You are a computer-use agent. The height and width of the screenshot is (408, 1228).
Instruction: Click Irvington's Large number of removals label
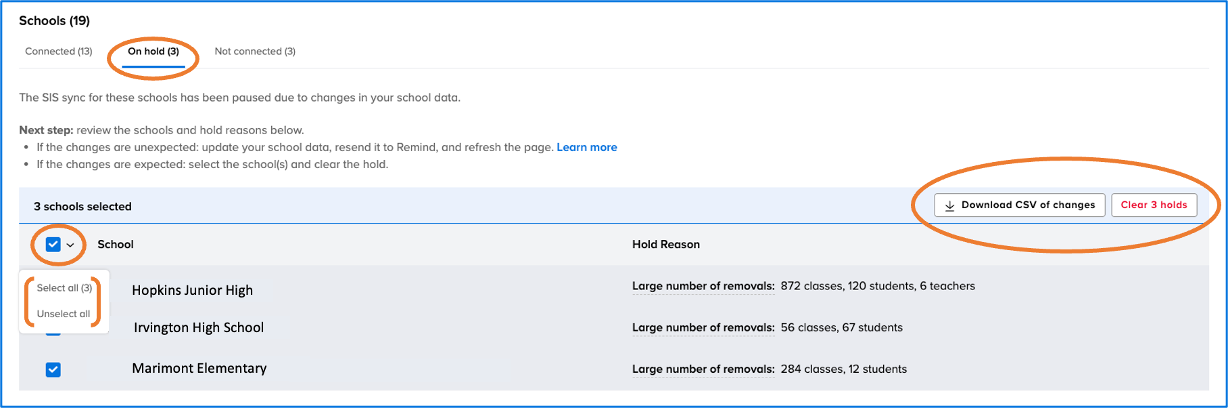click(x=703, y=327)
